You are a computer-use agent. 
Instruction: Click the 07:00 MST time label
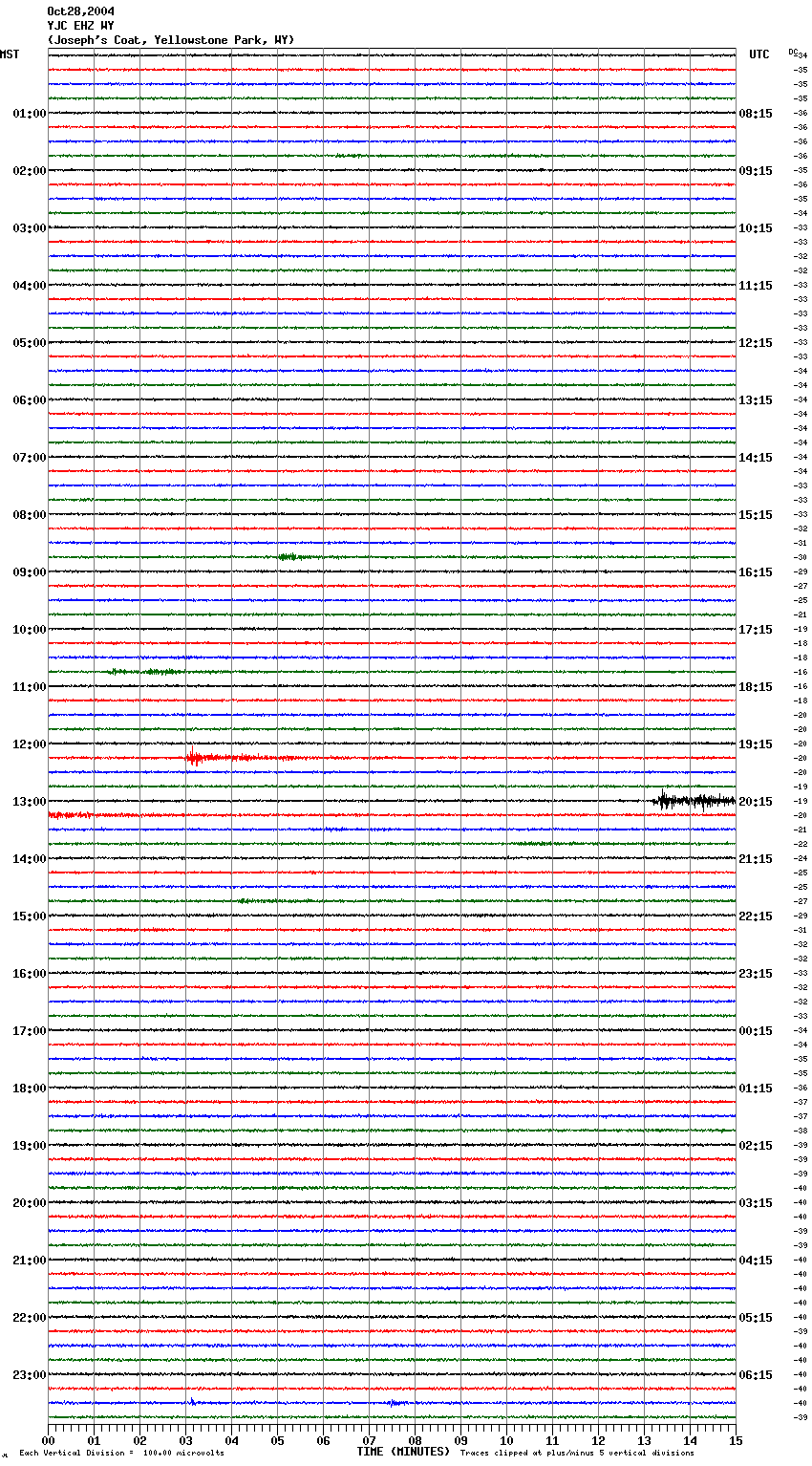point(30,458)
